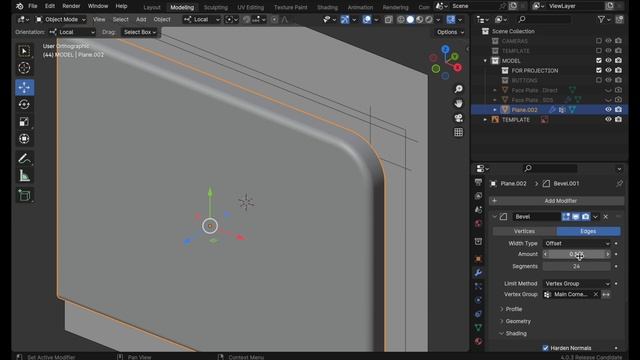Open the Material properties tab icon
Image resolution: width=640 pixels, height=360 pixels.
click(x=478, y=341)
